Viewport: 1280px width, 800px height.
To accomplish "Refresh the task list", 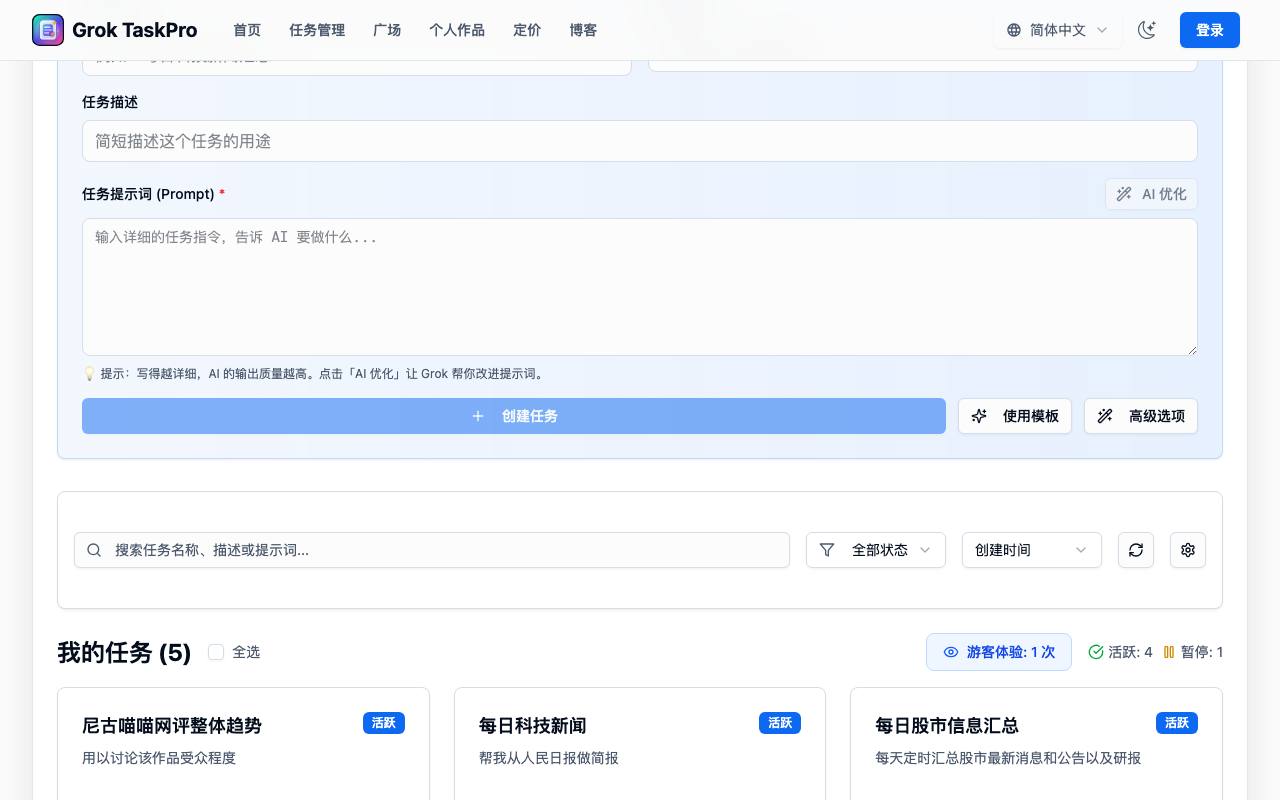I will (x=1136, y=550).
